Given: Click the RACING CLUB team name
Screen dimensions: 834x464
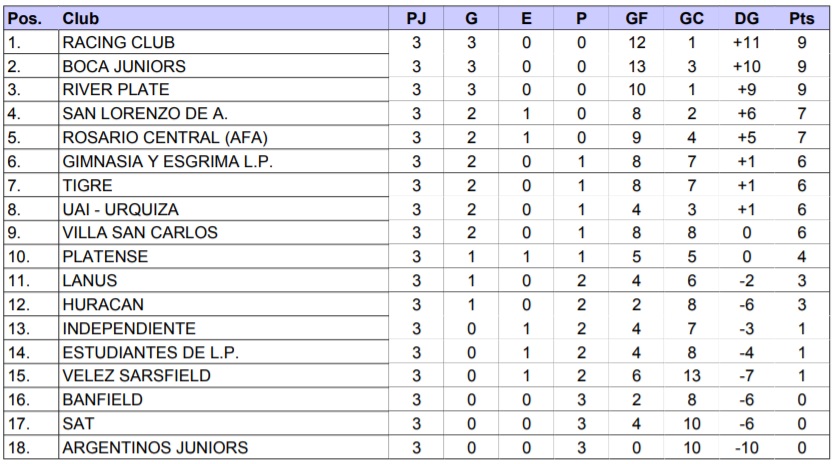Looking at the screenshot, I should point(118,43).
